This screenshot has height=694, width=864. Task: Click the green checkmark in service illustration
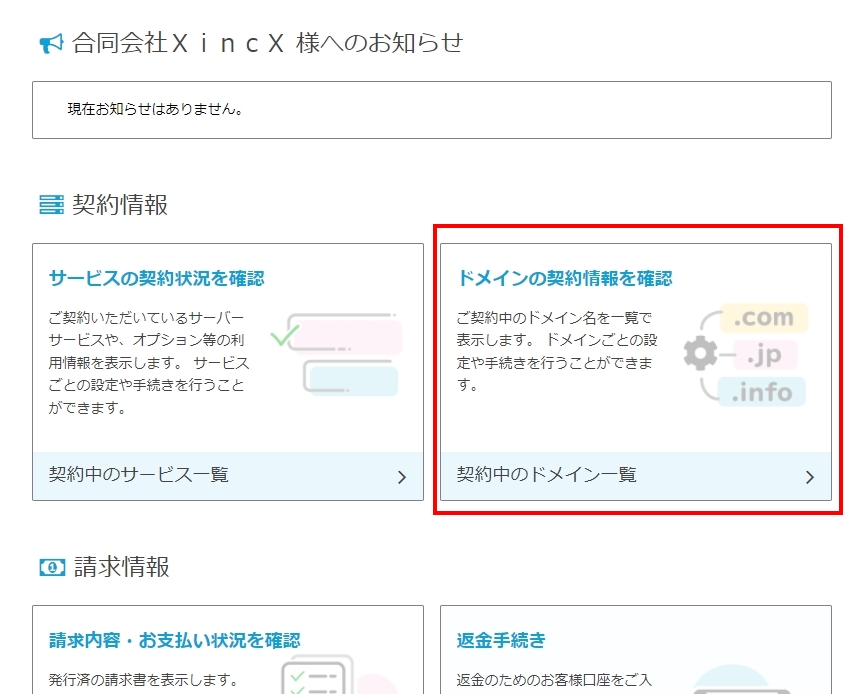click(285, 335)
